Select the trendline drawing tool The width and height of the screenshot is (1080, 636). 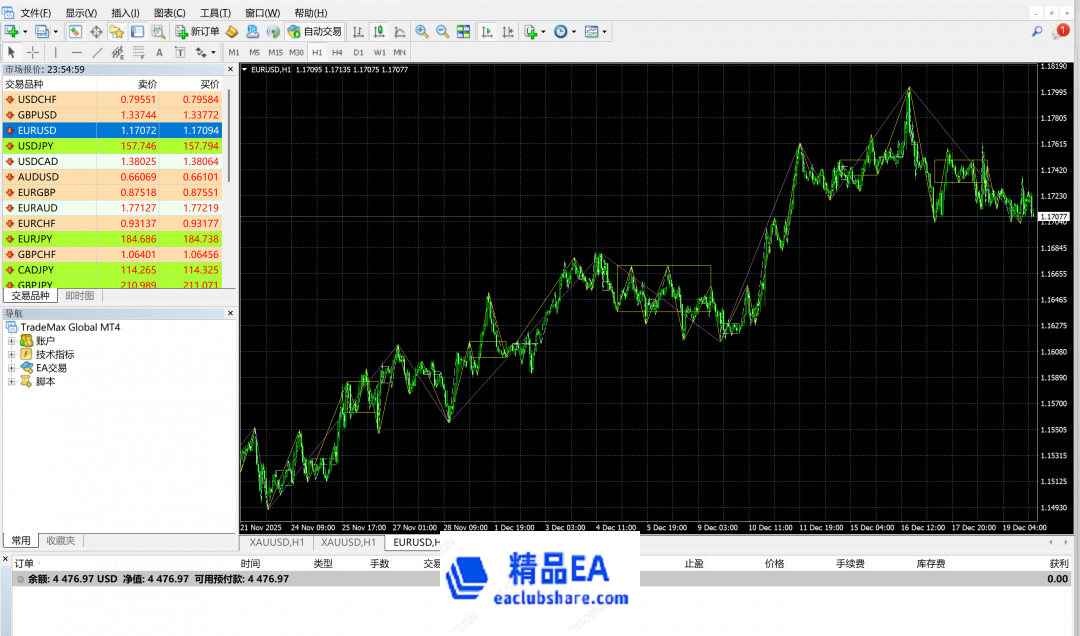[97, 52]
